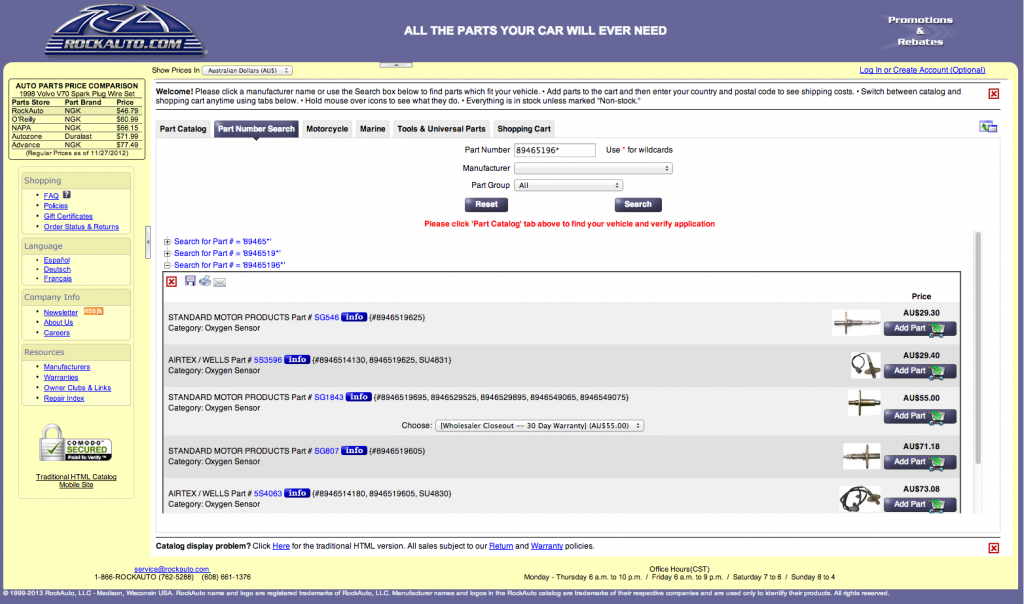Click the icon right of Shopping Cart tab
The width and height of the screenshot is (1024, 604).
coord(988,127)
